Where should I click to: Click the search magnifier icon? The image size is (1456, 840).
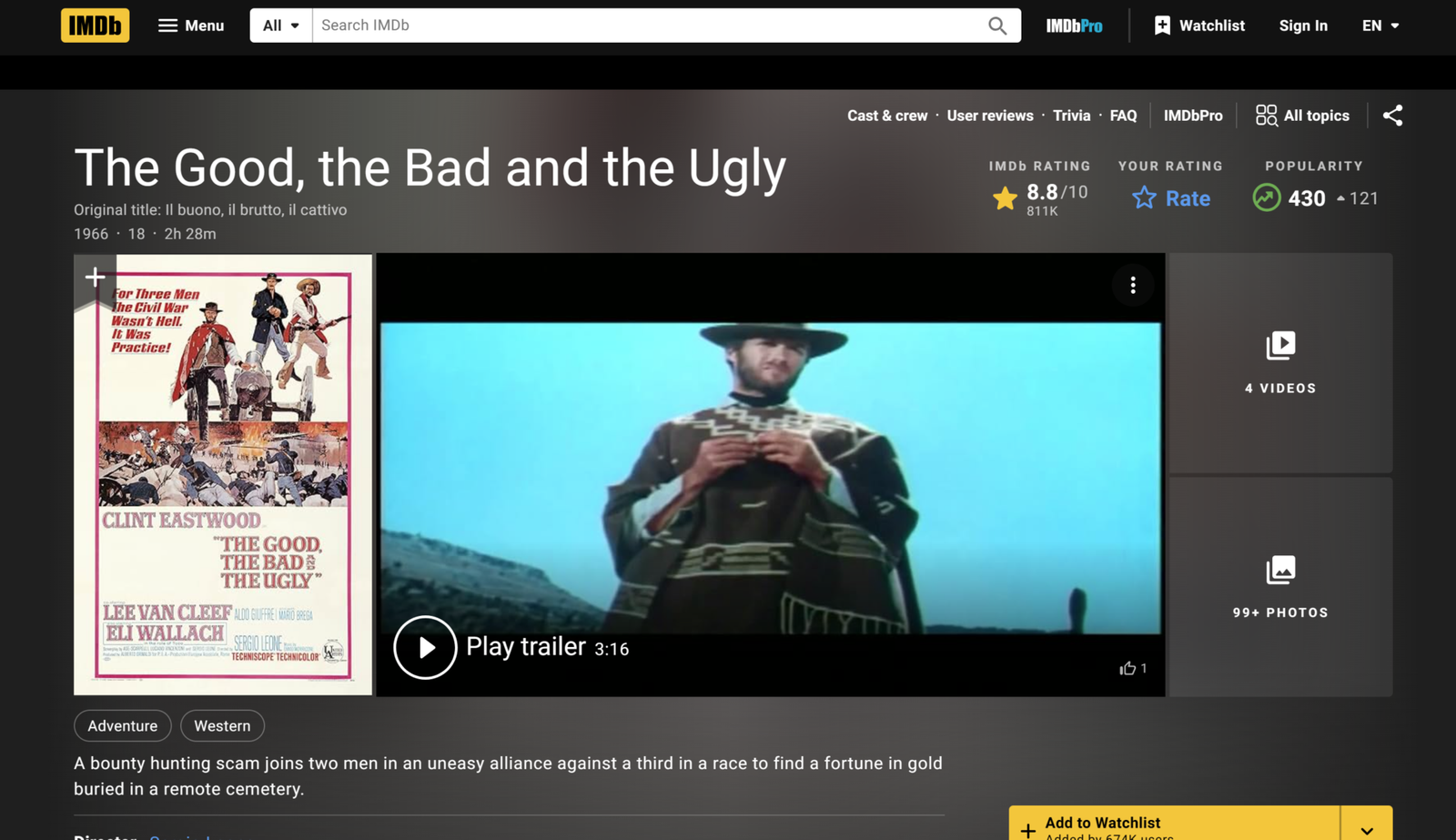(x=997, y=25)
